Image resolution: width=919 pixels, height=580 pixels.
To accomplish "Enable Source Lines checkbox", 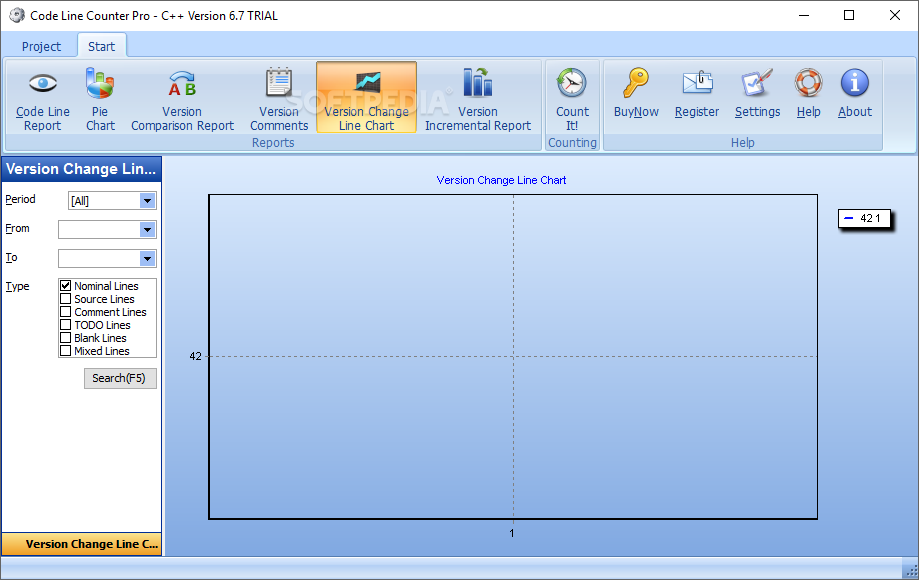I will coord(66,299).
